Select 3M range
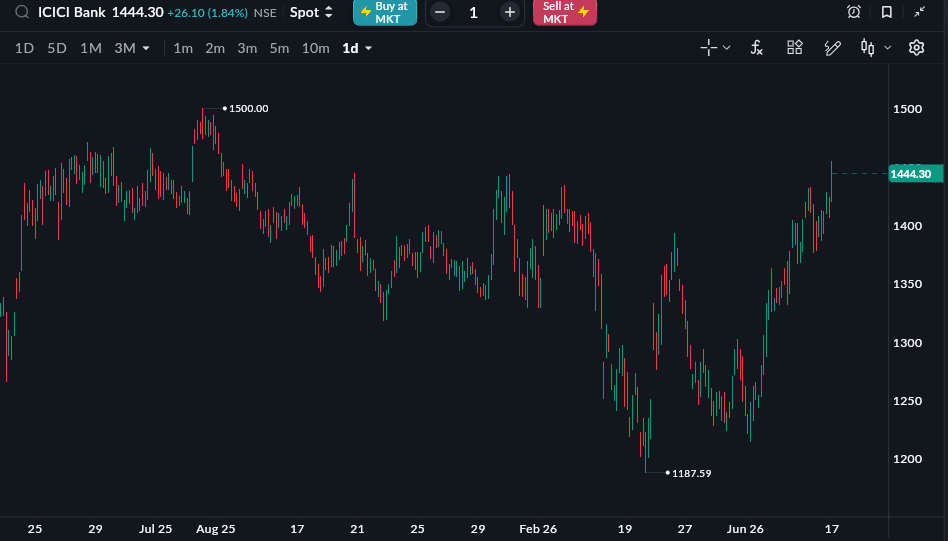 pyautogui.click(x=125, y=48)
